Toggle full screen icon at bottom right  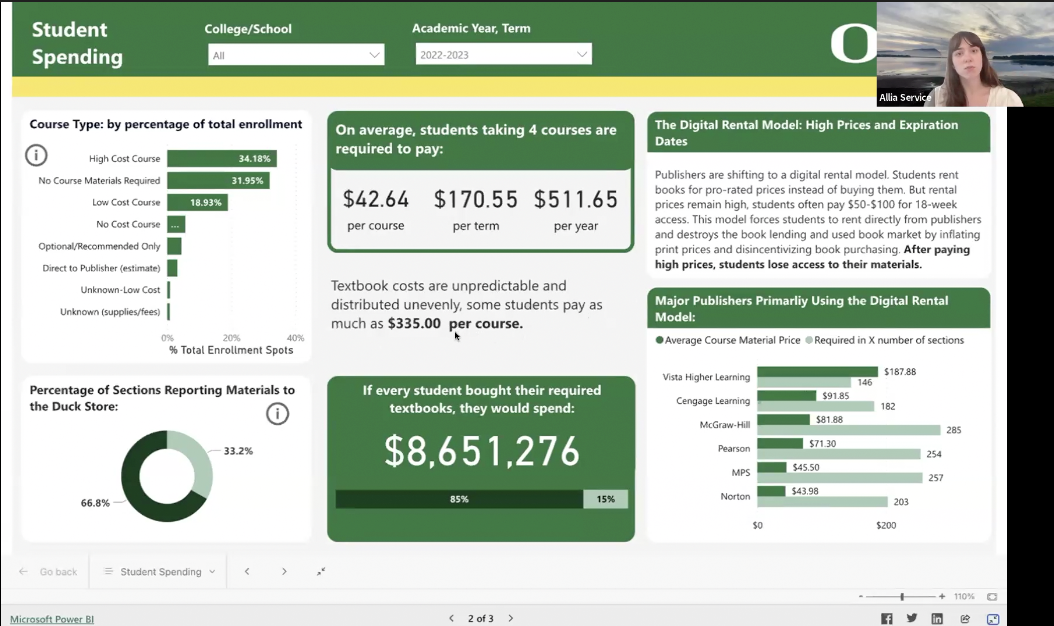(993, 619)
